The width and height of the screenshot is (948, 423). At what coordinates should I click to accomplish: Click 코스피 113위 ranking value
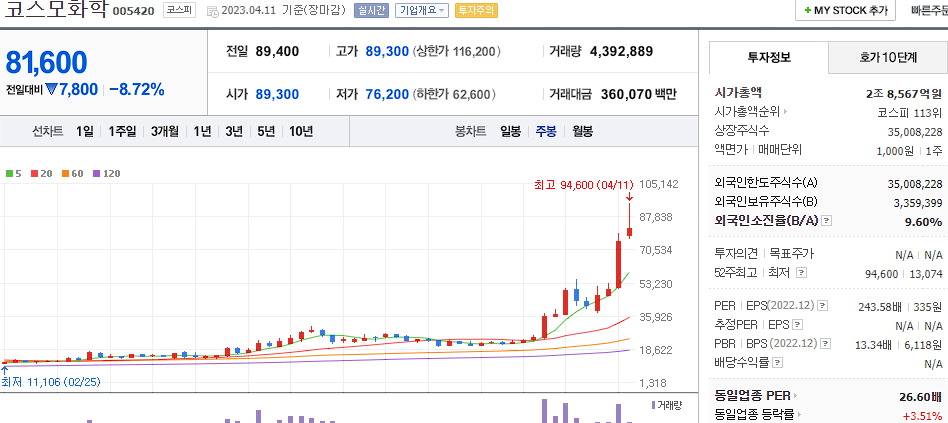[910, 112]
